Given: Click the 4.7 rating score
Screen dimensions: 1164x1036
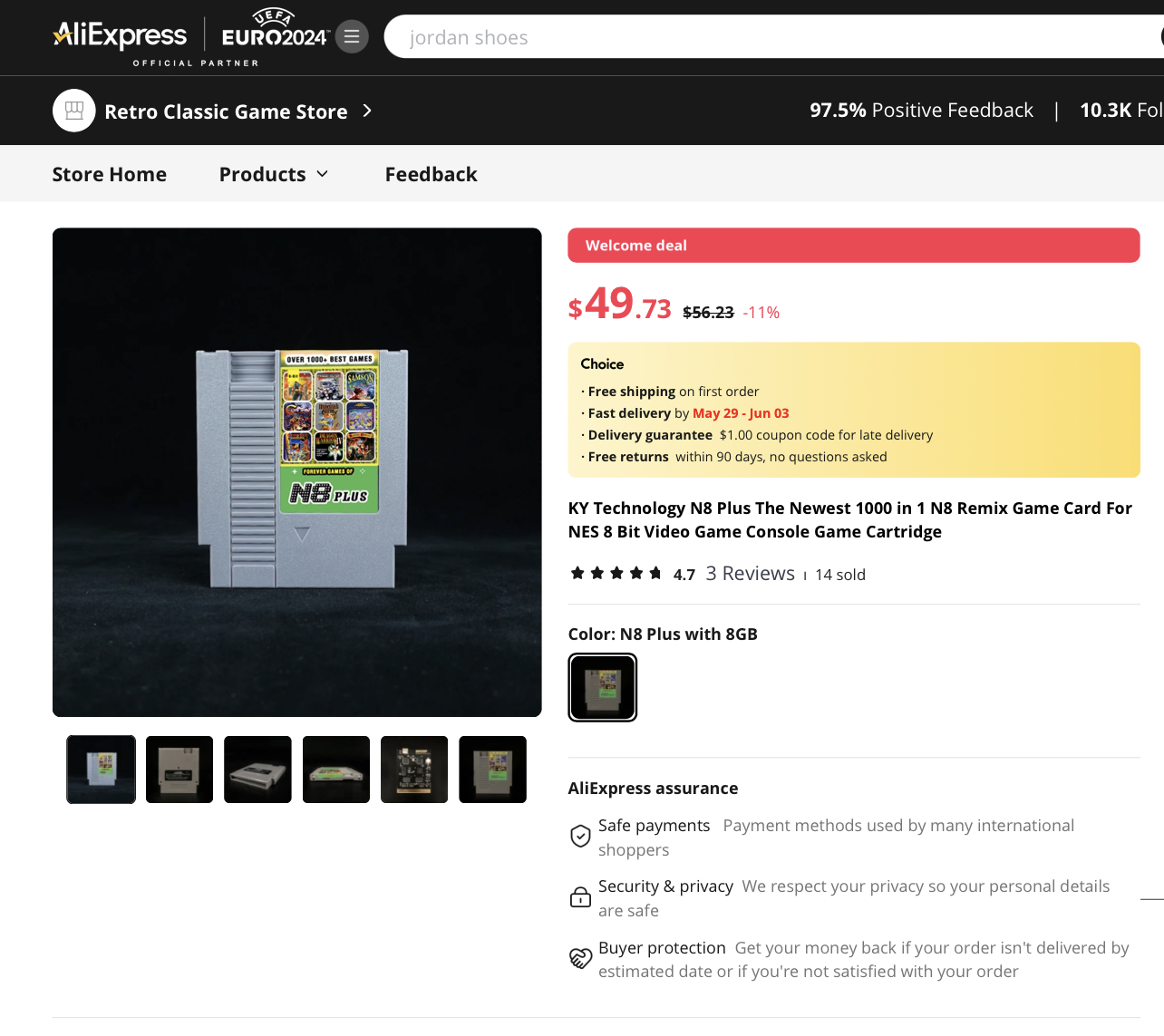Looking at the screenshot, I should click(x=684, y=575).
